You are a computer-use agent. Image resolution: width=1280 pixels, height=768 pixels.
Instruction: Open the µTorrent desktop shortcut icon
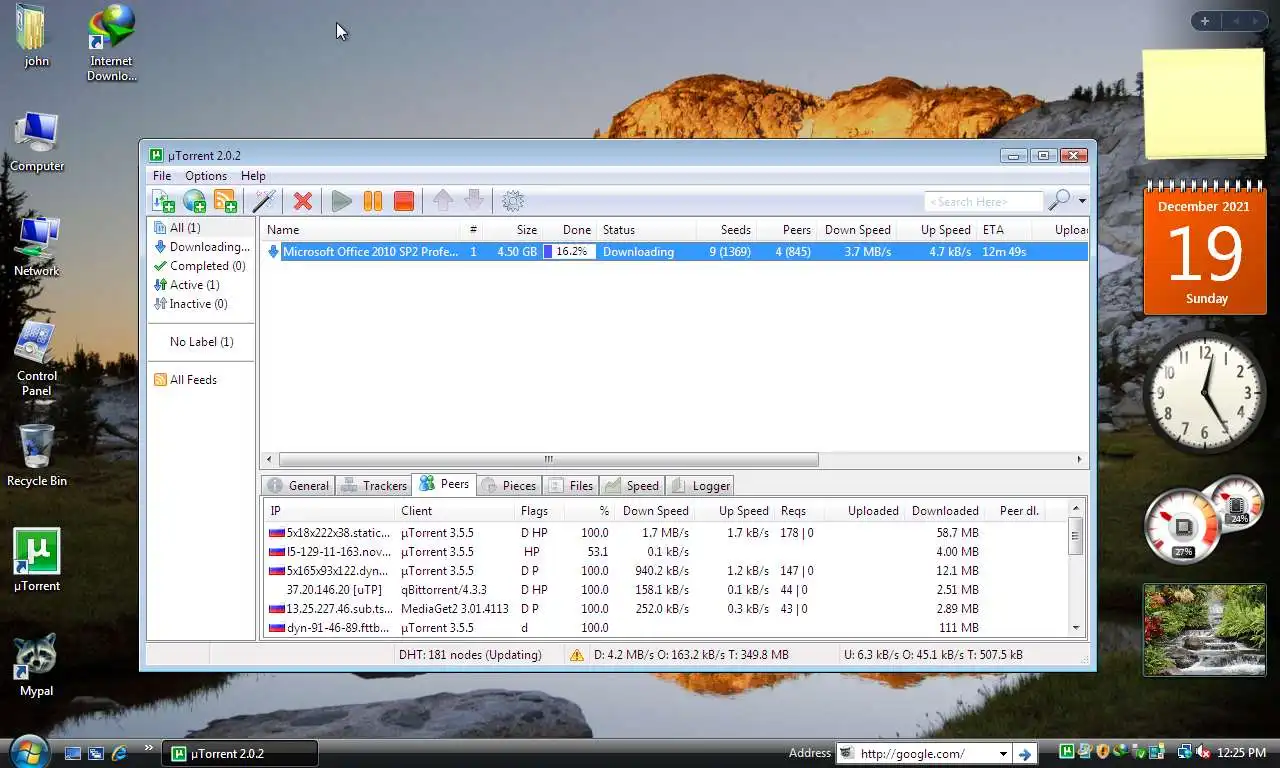tap(37, 561)
